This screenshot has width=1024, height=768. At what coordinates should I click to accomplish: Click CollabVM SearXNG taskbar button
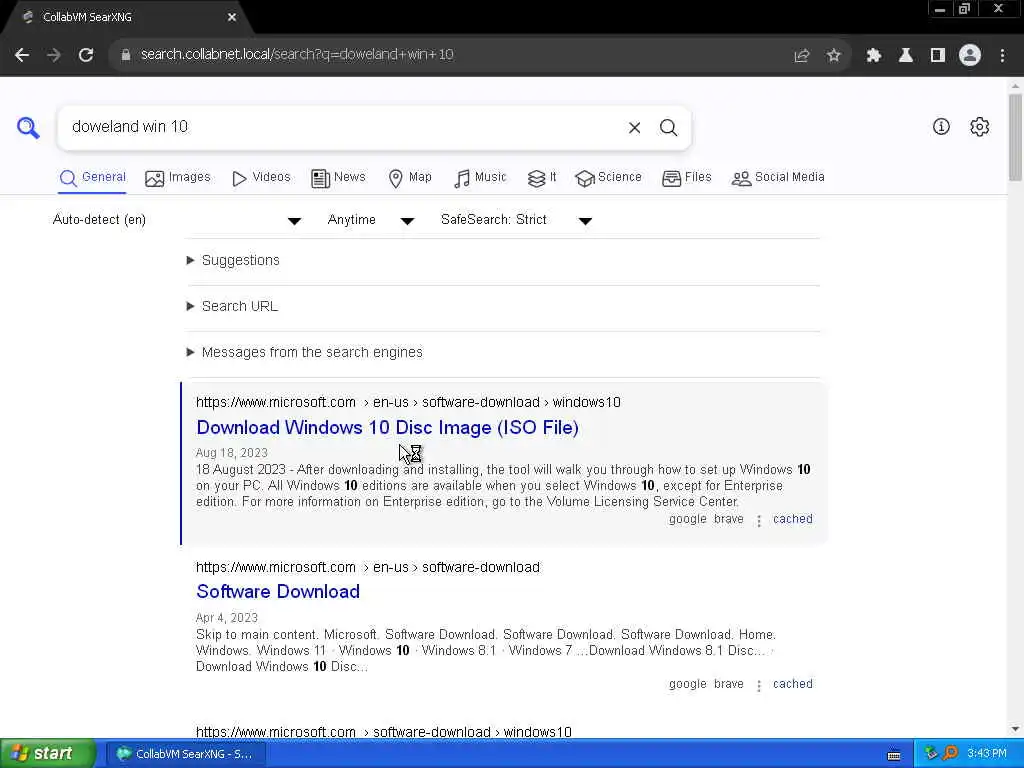pos(186,754)
